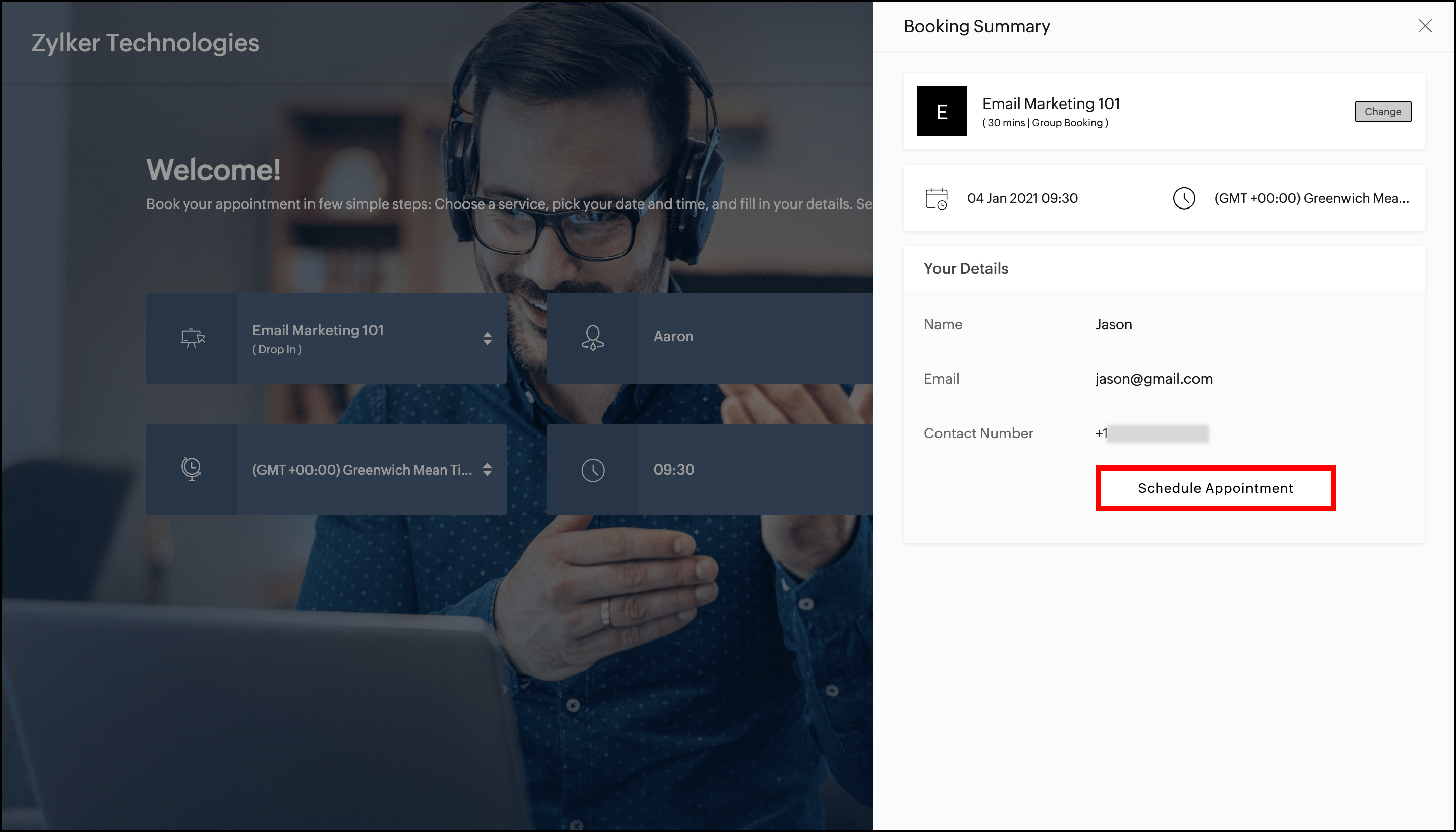Click the 04 Jan 2021 09:30 date text
This screenshot has height=832, width=1456.
(1022, 198)
